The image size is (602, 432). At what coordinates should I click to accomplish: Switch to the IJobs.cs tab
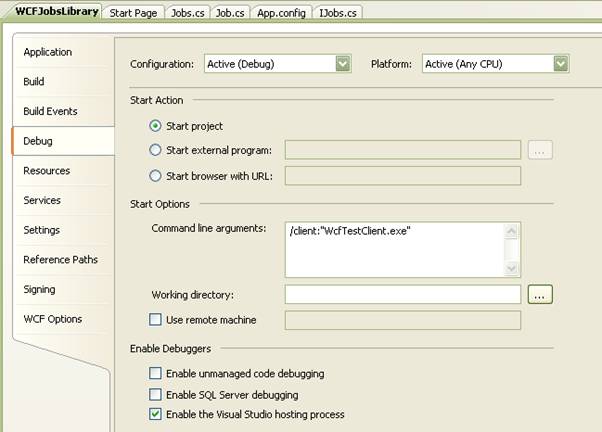click(x=338, y=13)
